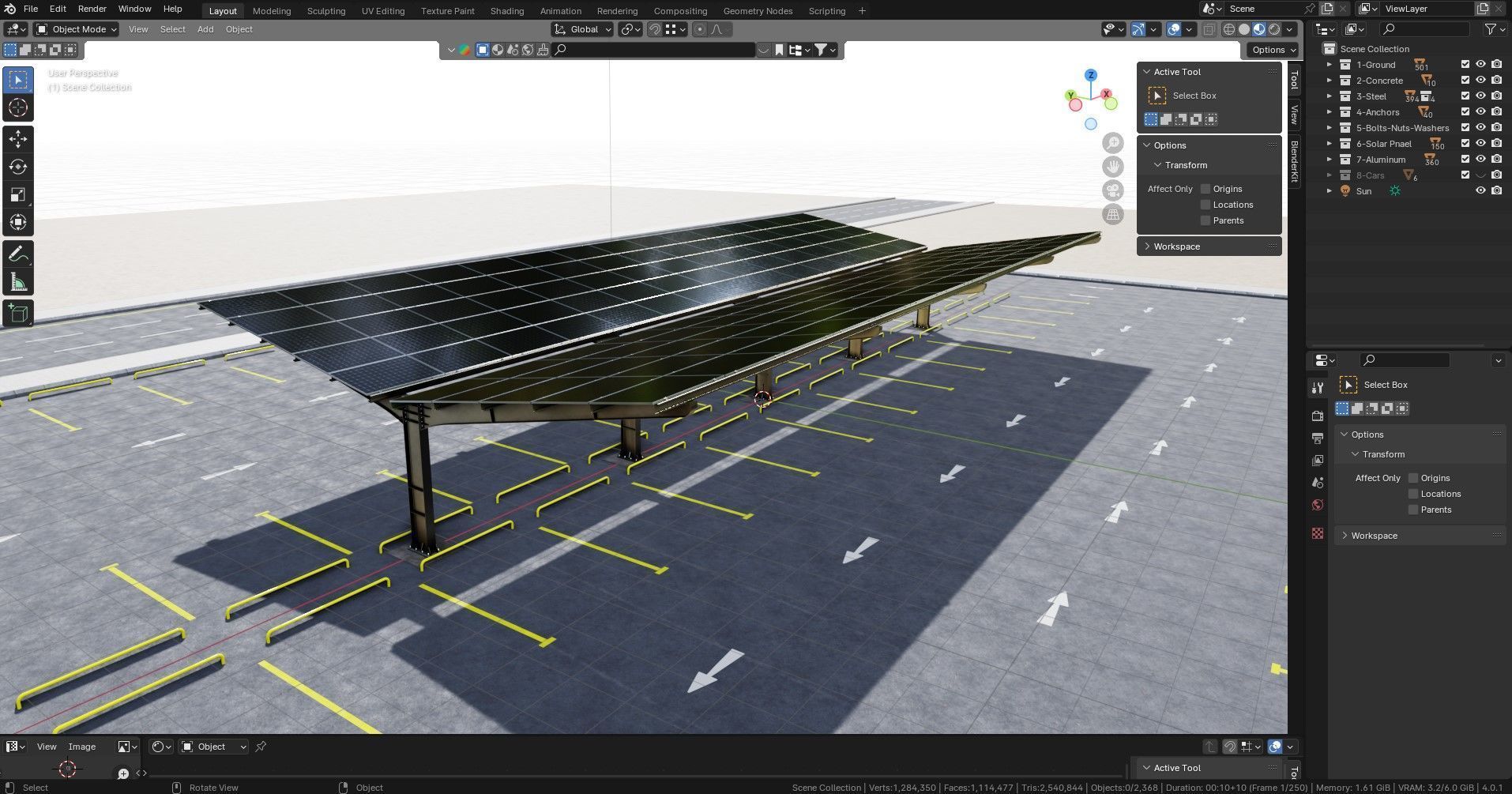The height and width of the screenshot is (794, 1512).
Task: Add a new workspace plus button
Action: point(862,11)
